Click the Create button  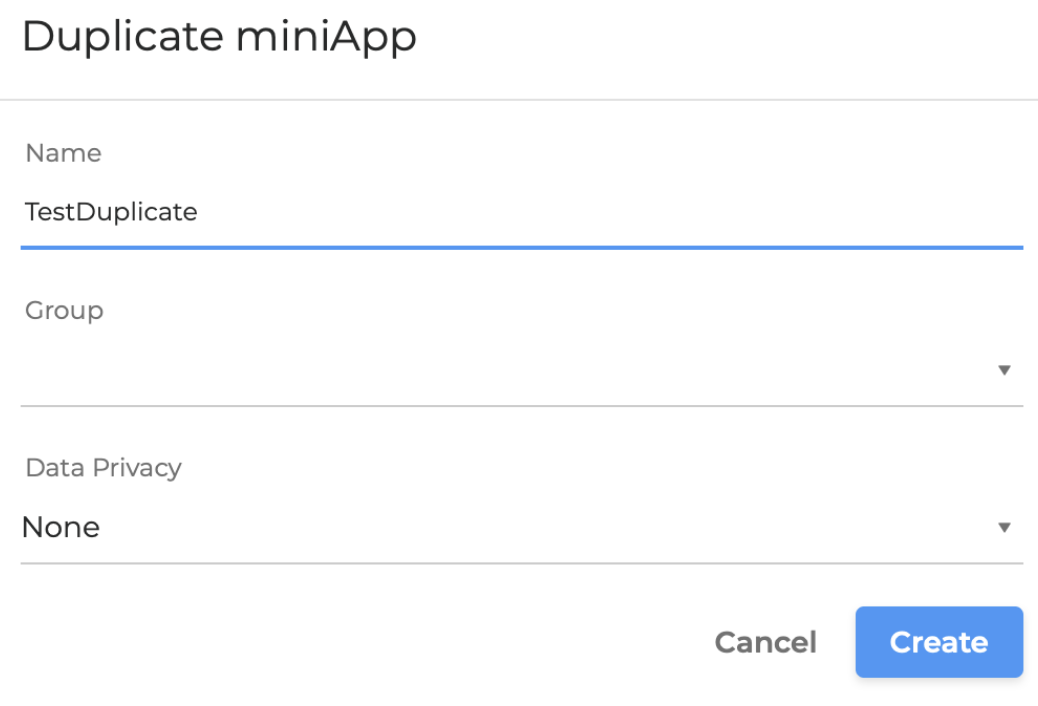click(938, 642)
